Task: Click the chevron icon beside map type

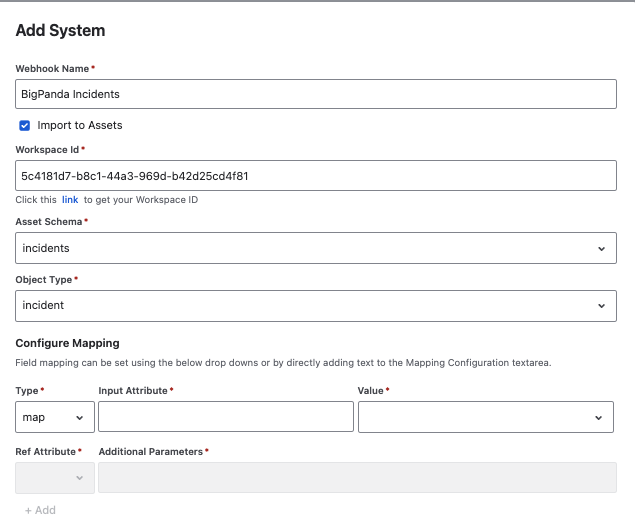Action: pyautogui.click(x=80, y=418)
